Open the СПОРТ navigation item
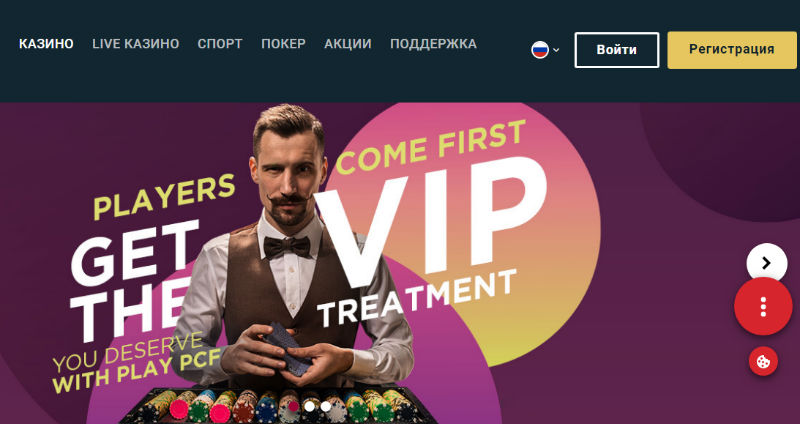Screen dimensions: 800x424 click(220, 44)
